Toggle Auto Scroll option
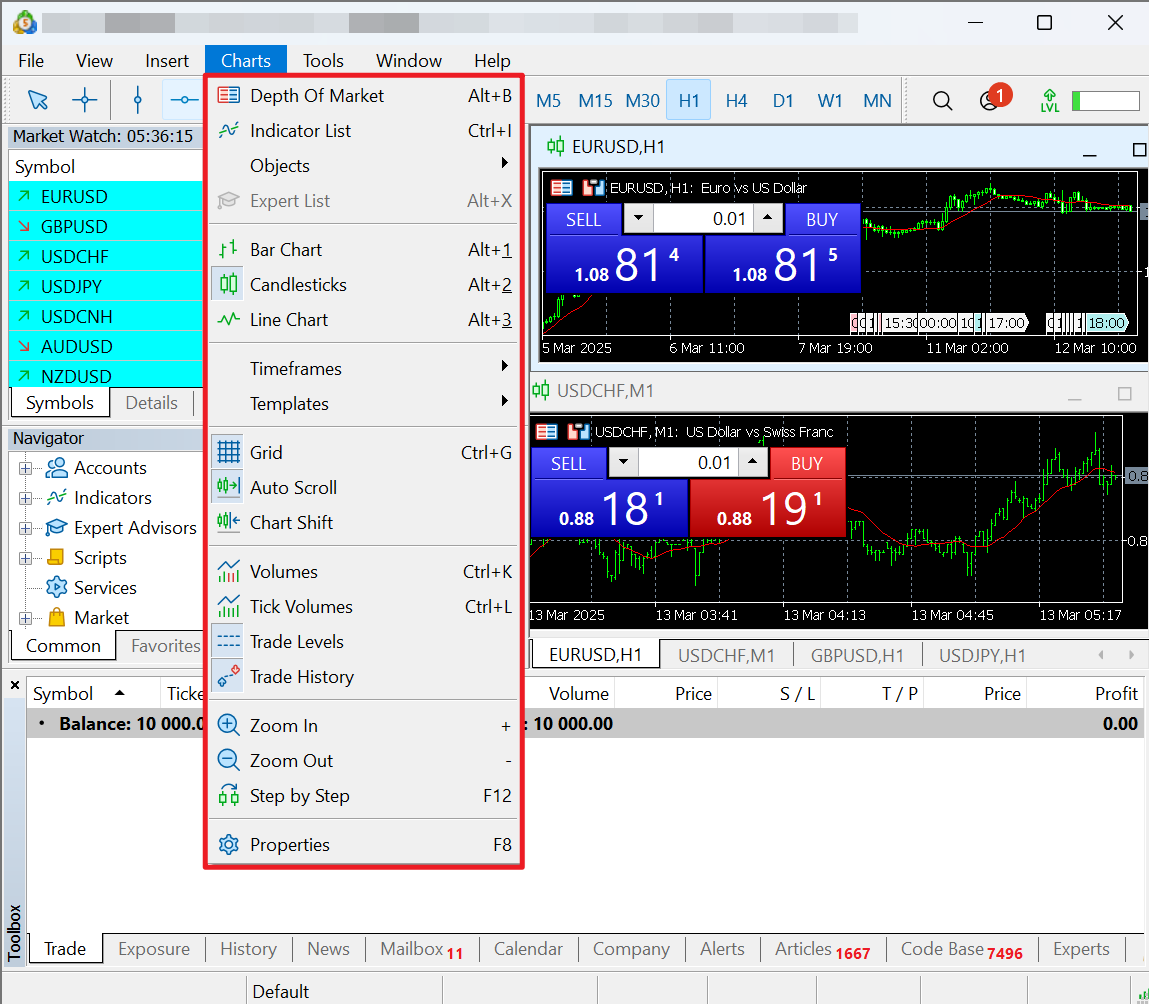The image size is (1149, 1004). (x=293, y=488)
